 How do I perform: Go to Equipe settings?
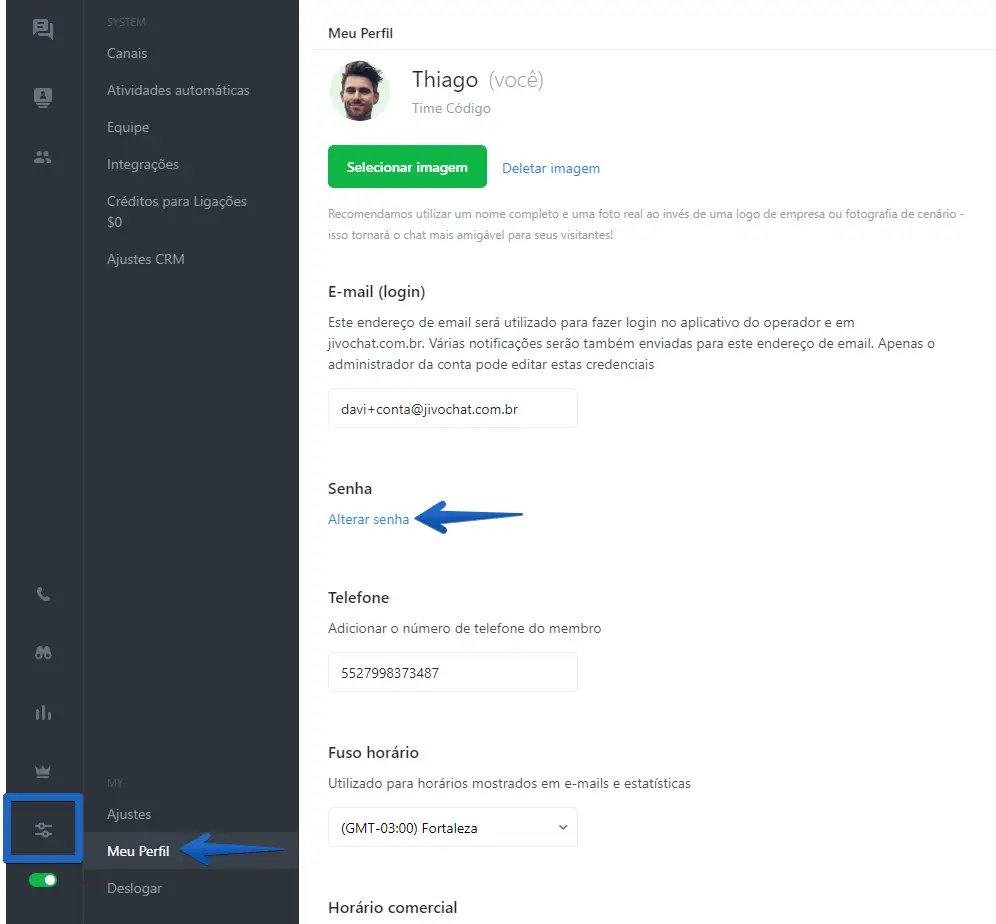point(128,127)
